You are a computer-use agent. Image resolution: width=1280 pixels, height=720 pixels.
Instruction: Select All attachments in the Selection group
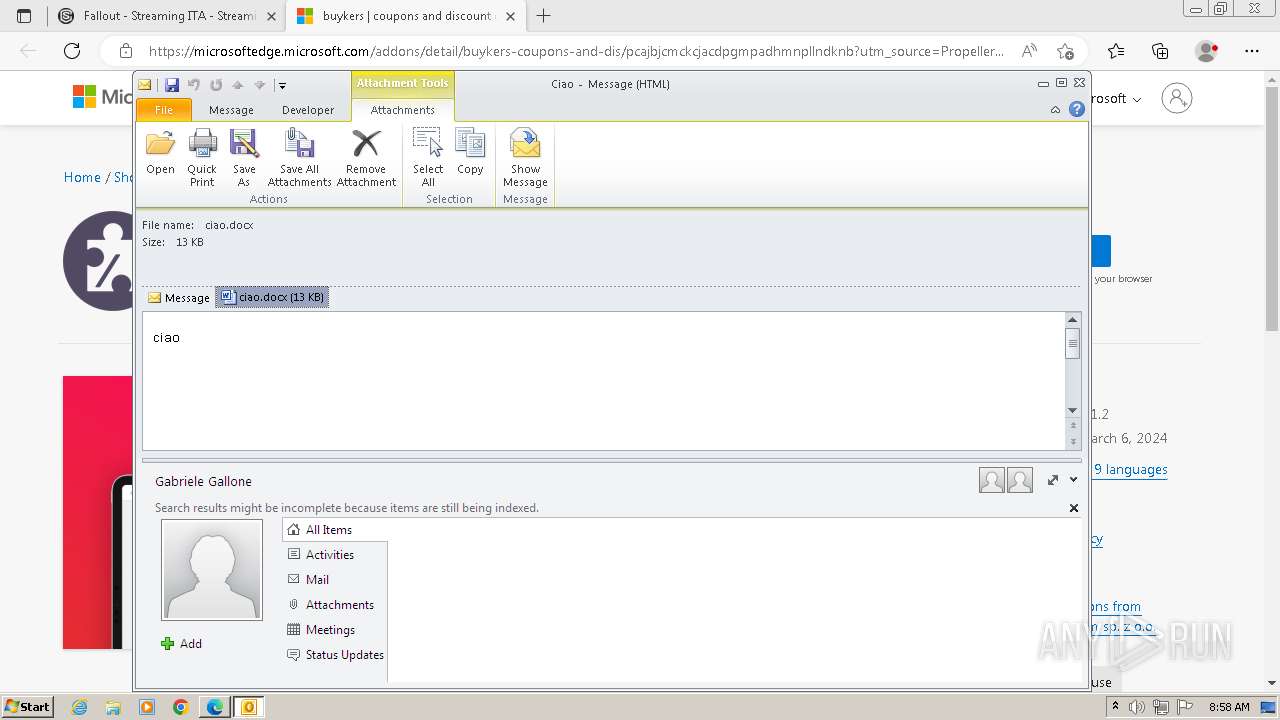pyautogui.click(x=428, y=158)
